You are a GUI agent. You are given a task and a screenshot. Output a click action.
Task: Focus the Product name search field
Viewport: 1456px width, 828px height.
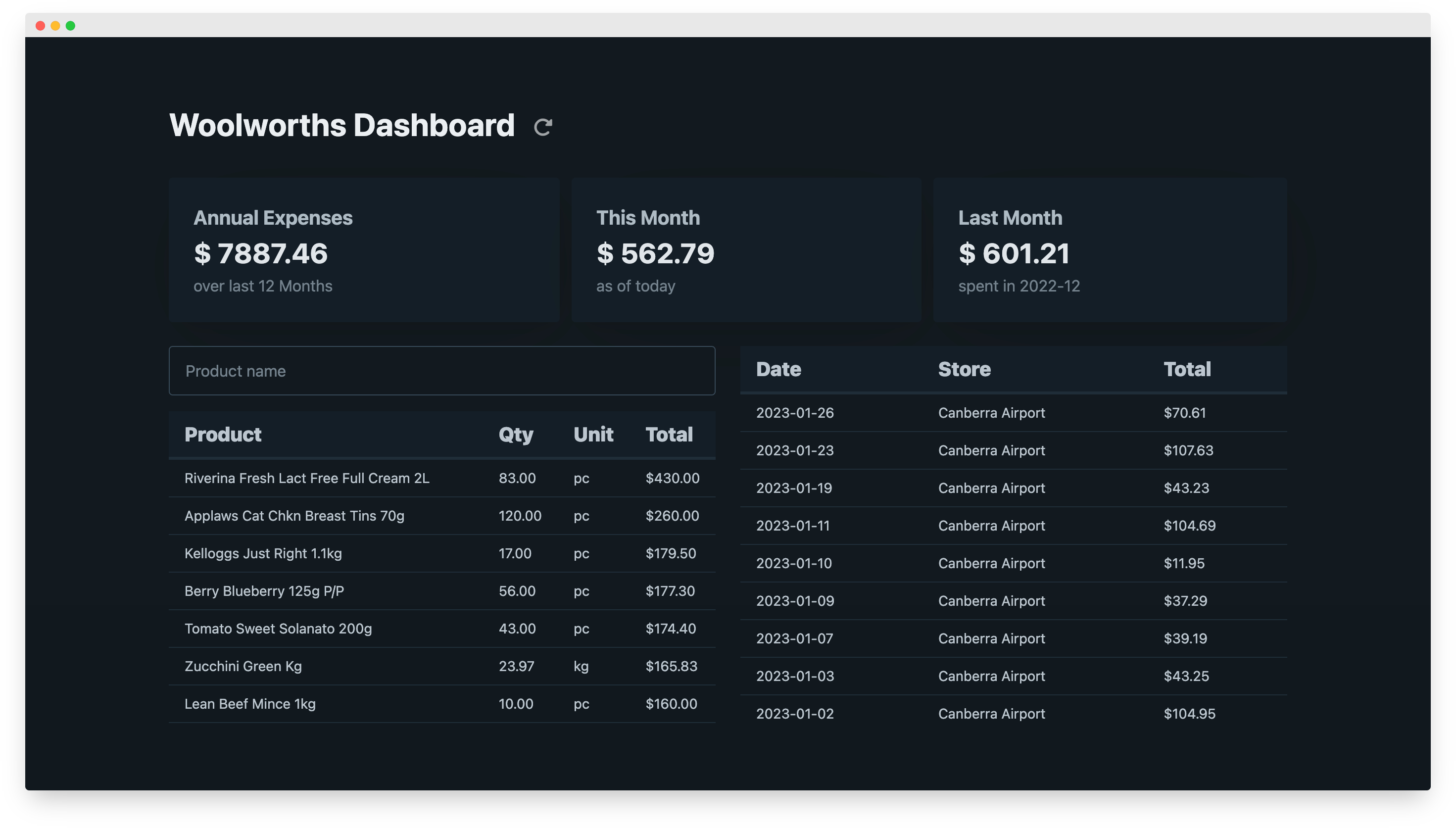coord(442,371)
